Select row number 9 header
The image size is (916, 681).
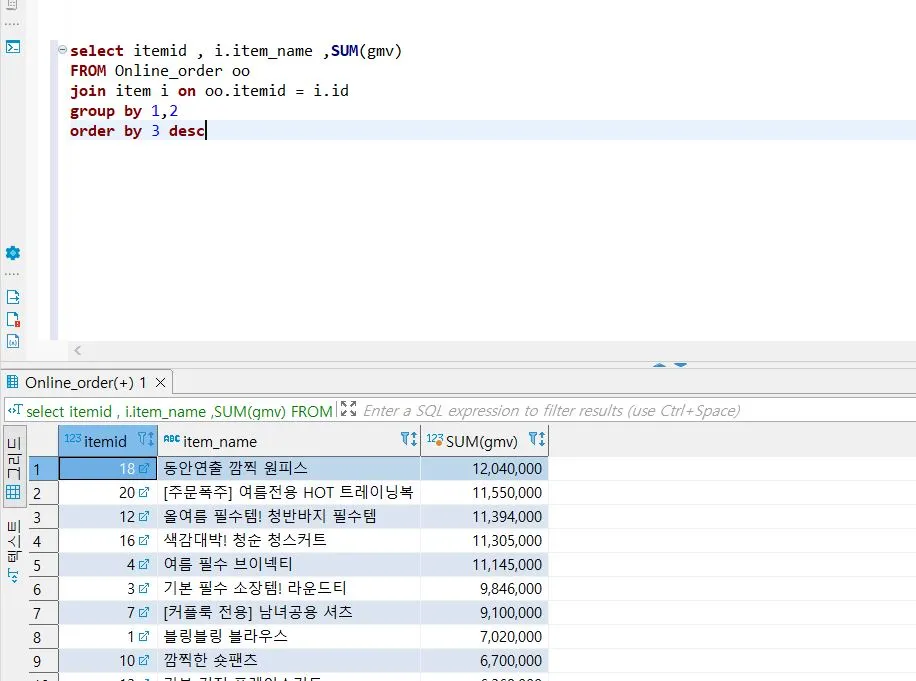pos(43,661)
